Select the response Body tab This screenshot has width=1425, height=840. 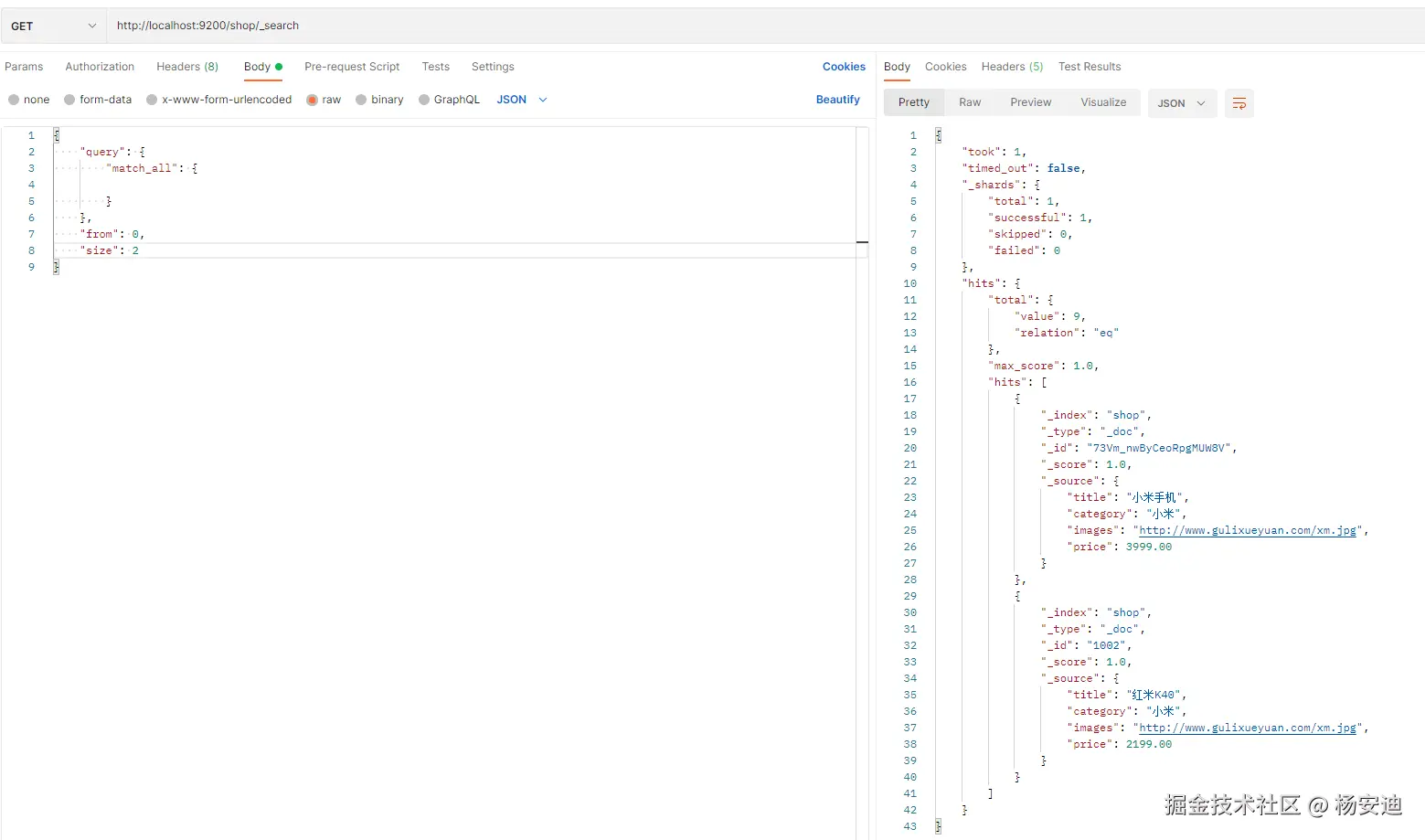click(897, 67)
